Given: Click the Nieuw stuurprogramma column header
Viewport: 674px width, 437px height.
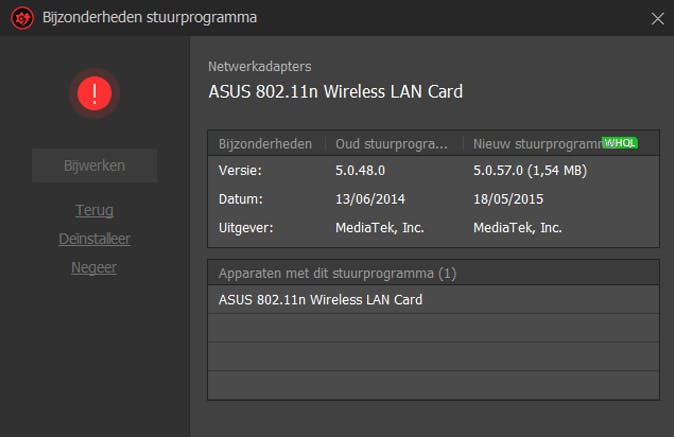Looking at the screenshot, I should pos(536,144).
